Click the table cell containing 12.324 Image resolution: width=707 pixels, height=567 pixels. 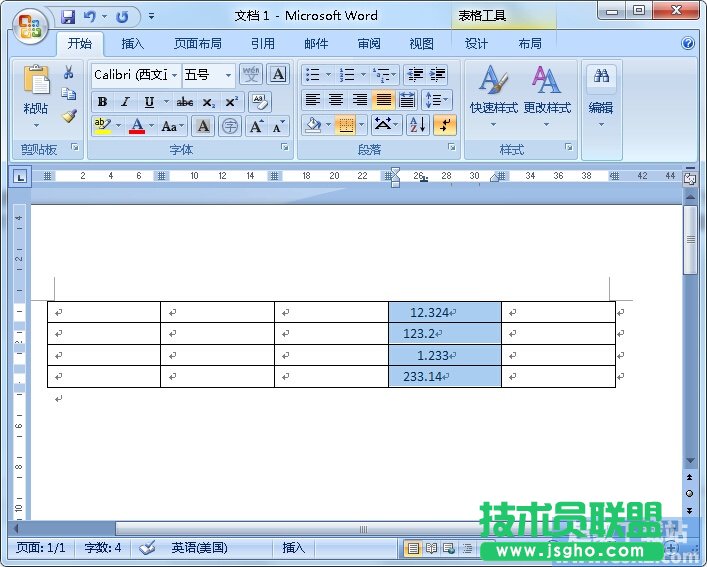point(444,313)
